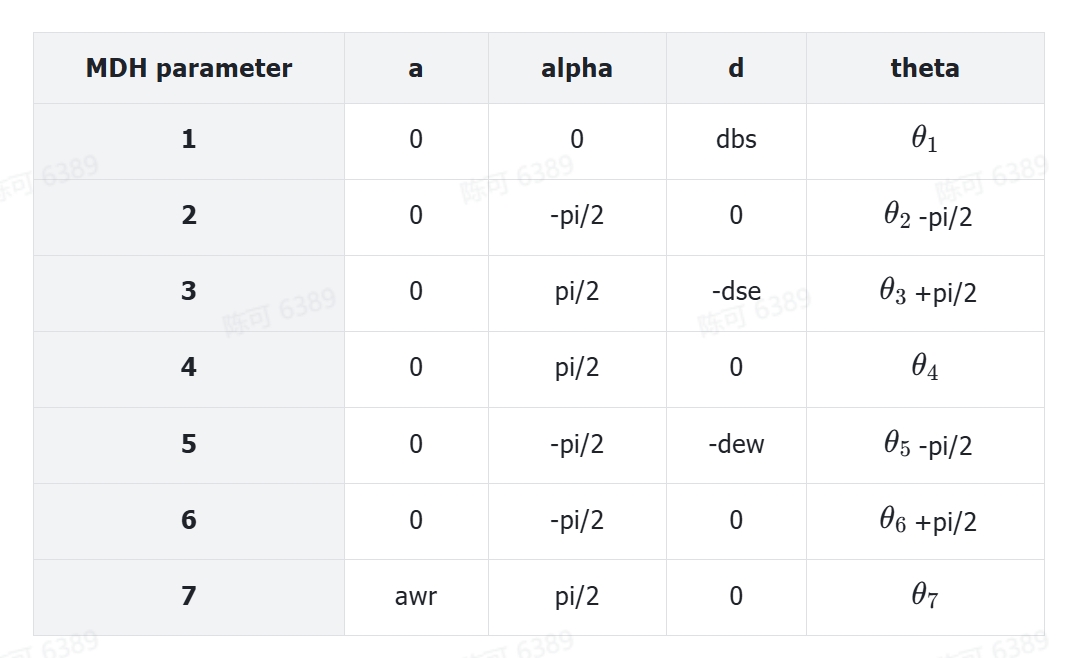The height and width of the screenshot is (658, 1072).
Task: Click the theta 5 minus pi/2 cell
Action: pos(927,445)
